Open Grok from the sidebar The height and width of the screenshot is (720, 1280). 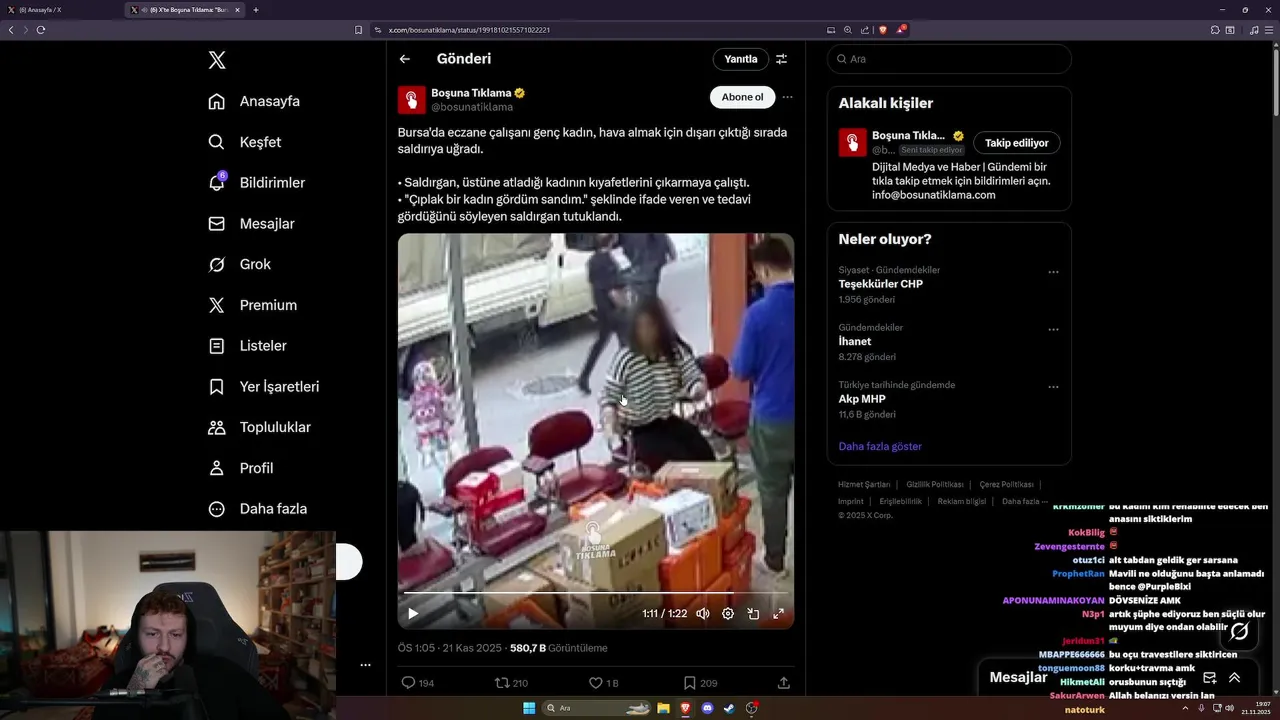pyautogui.click(x=239, y=264)
